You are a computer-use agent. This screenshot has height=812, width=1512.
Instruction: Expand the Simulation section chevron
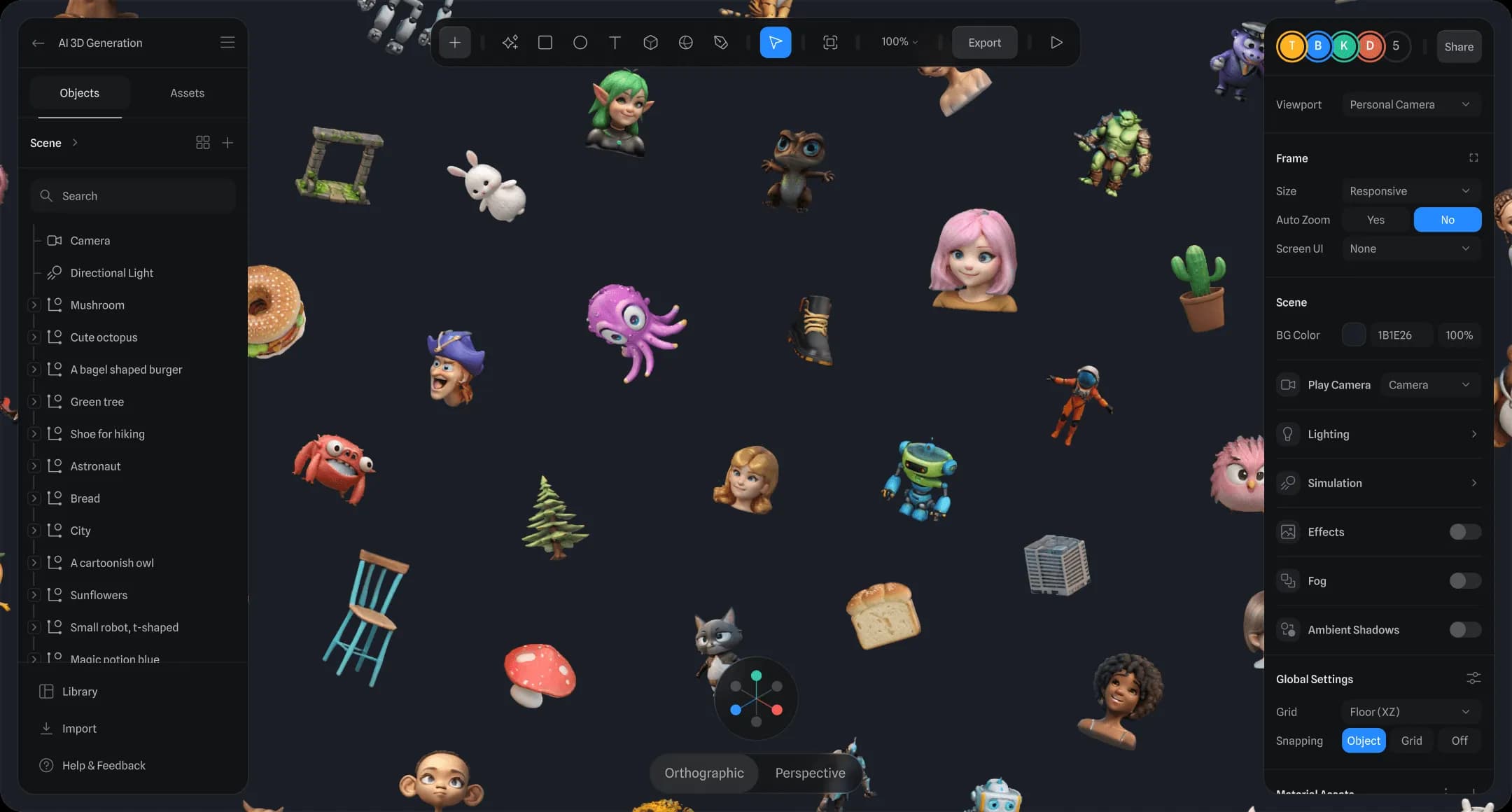coord(1473,483)
